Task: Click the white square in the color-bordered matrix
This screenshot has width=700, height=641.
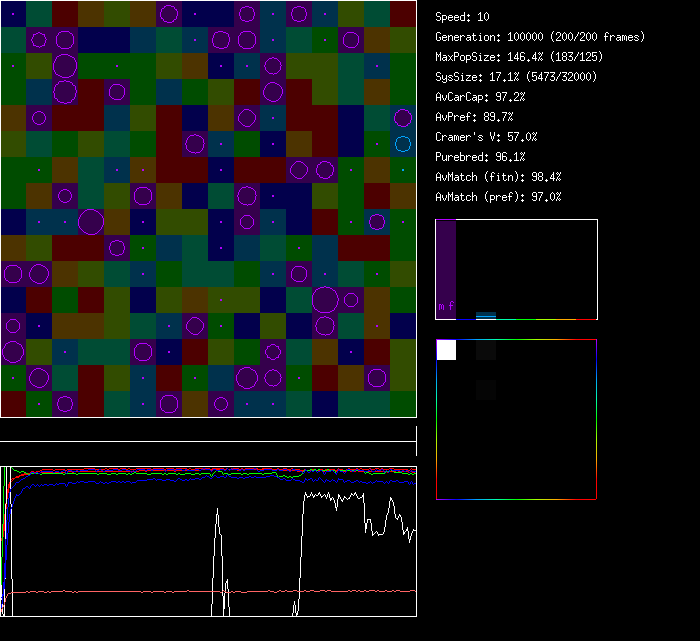Action: point(446,350)
